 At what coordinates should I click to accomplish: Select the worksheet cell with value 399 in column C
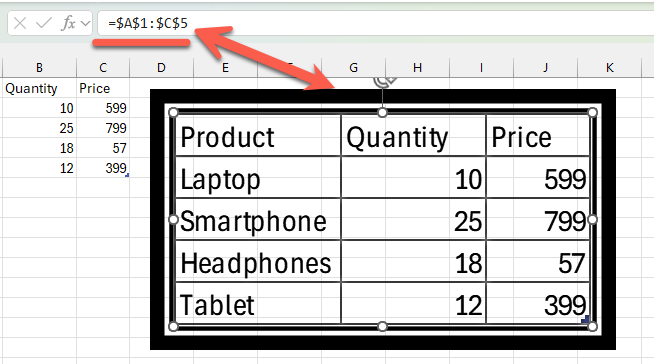click(x=103, y=168)
